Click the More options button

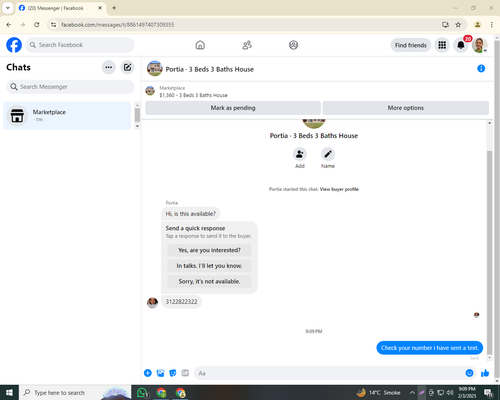[406, 108]
